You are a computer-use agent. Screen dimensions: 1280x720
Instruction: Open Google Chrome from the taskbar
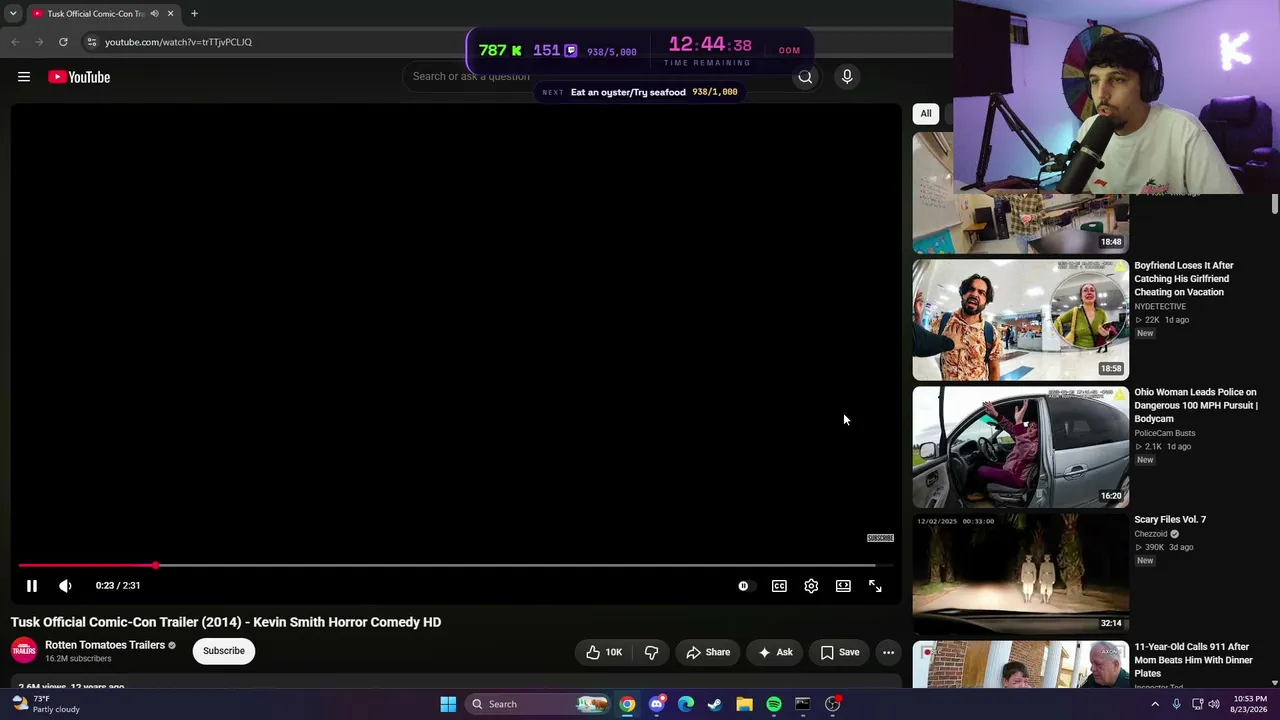[x=627, y=704]
